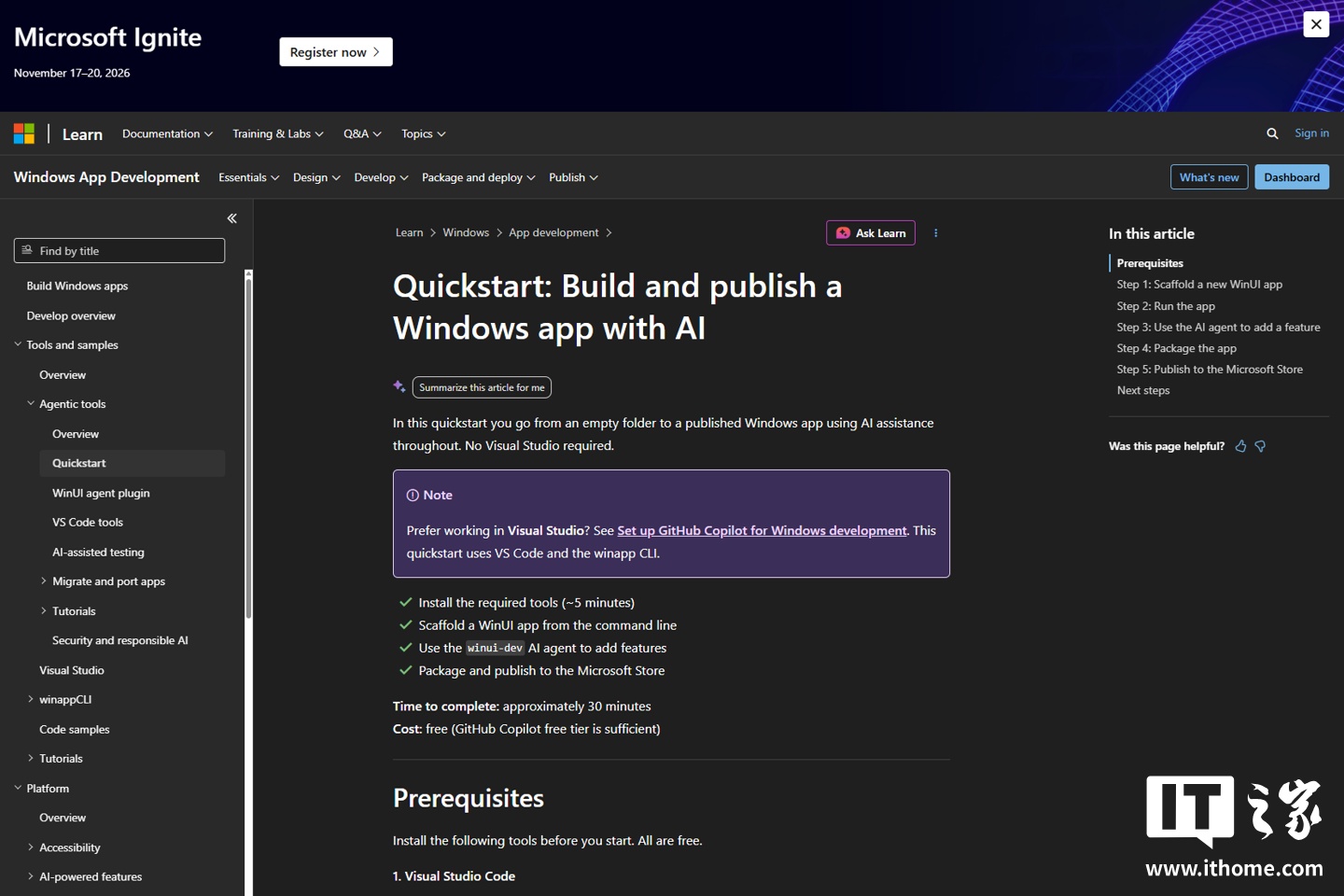Click the Register now button

click(336, 52)
